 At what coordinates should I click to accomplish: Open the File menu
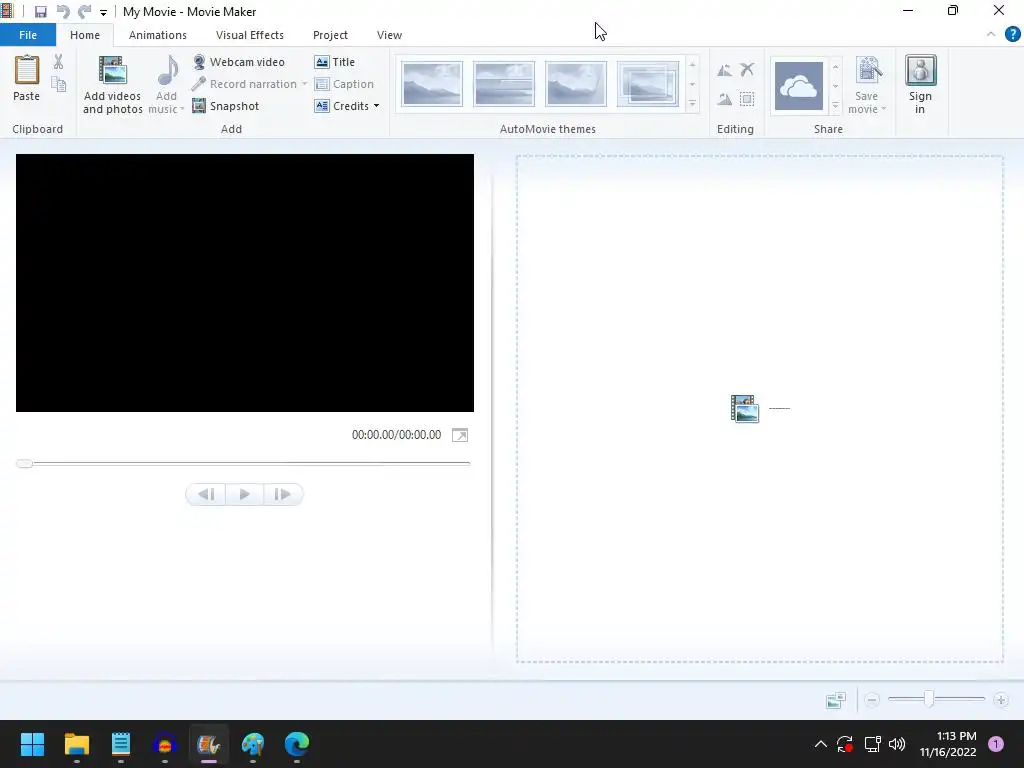(28, 35)
